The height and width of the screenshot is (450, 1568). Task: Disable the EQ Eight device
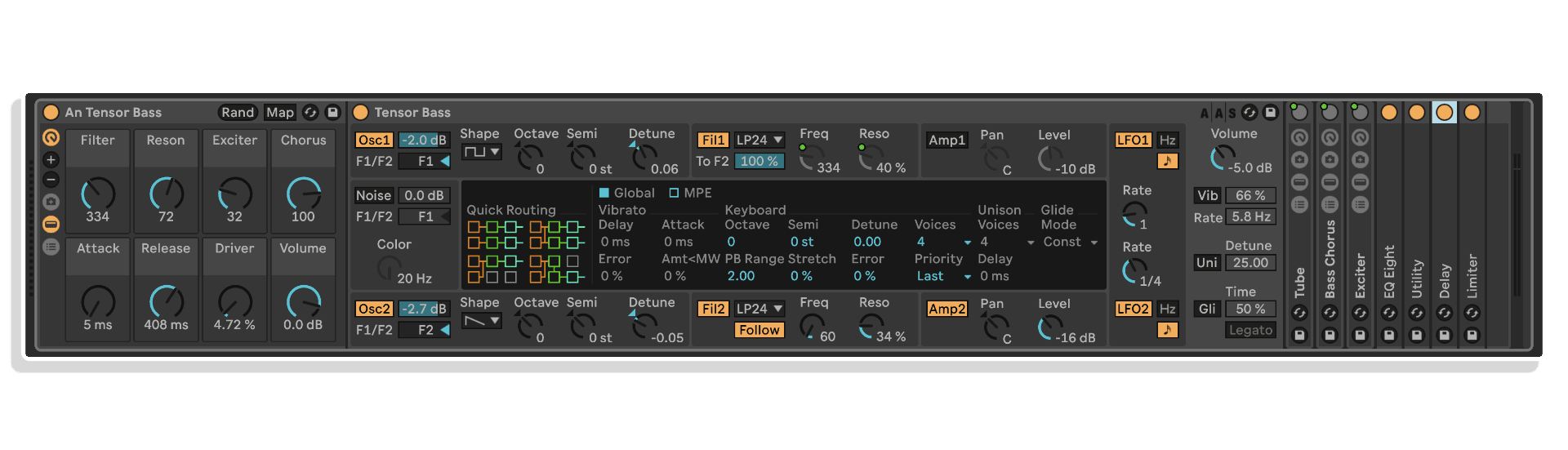point(1389,113)
